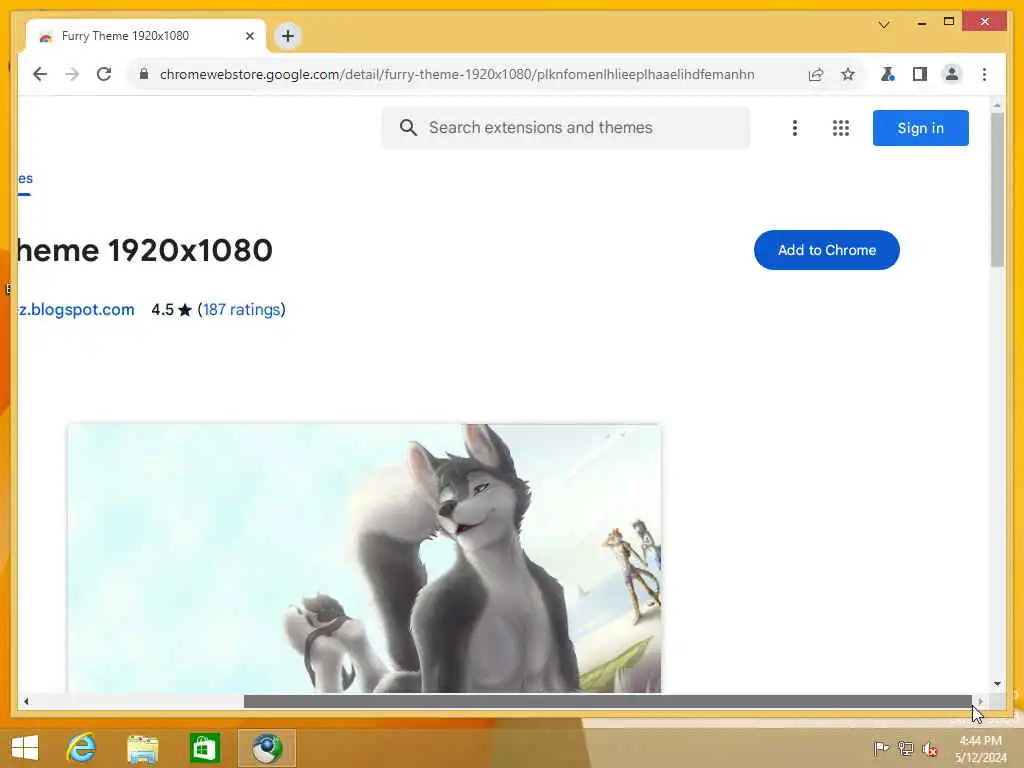Screen dimensions: 1024x768
Task: Focus the Search extensions and themes field
Action: 566,127
